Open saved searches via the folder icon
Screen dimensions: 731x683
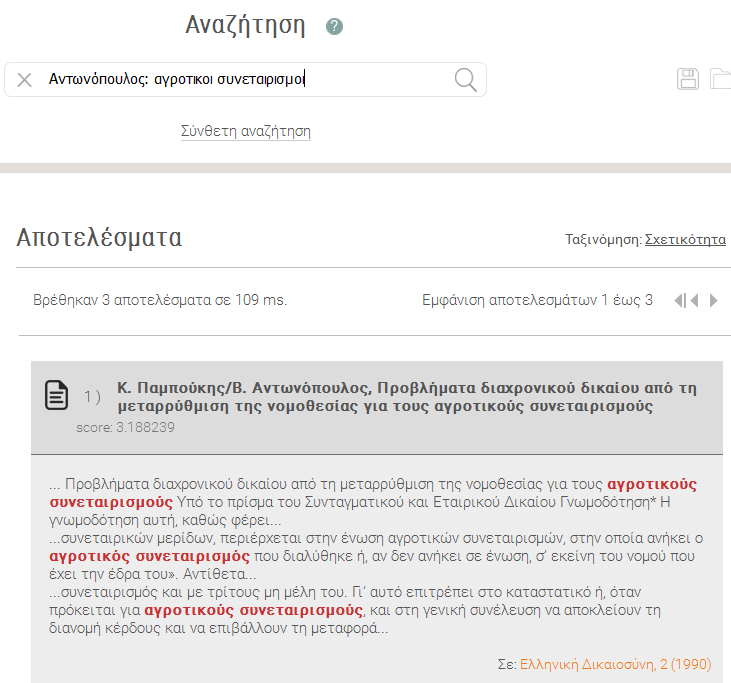pyautogui.click(x=720, y=80)
